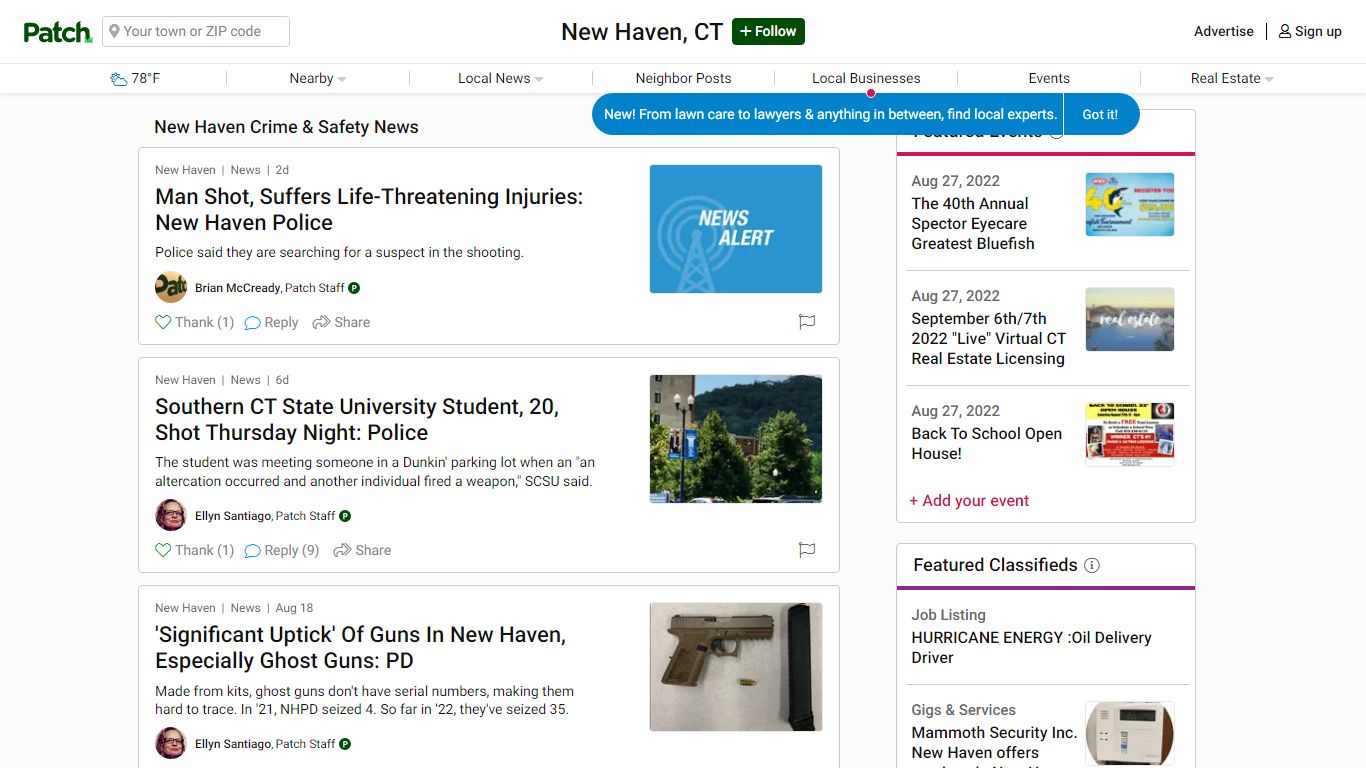Expand the Local News dropdown menu
This screenshot has width=1366, height=768.
click(x=500, y=78)
